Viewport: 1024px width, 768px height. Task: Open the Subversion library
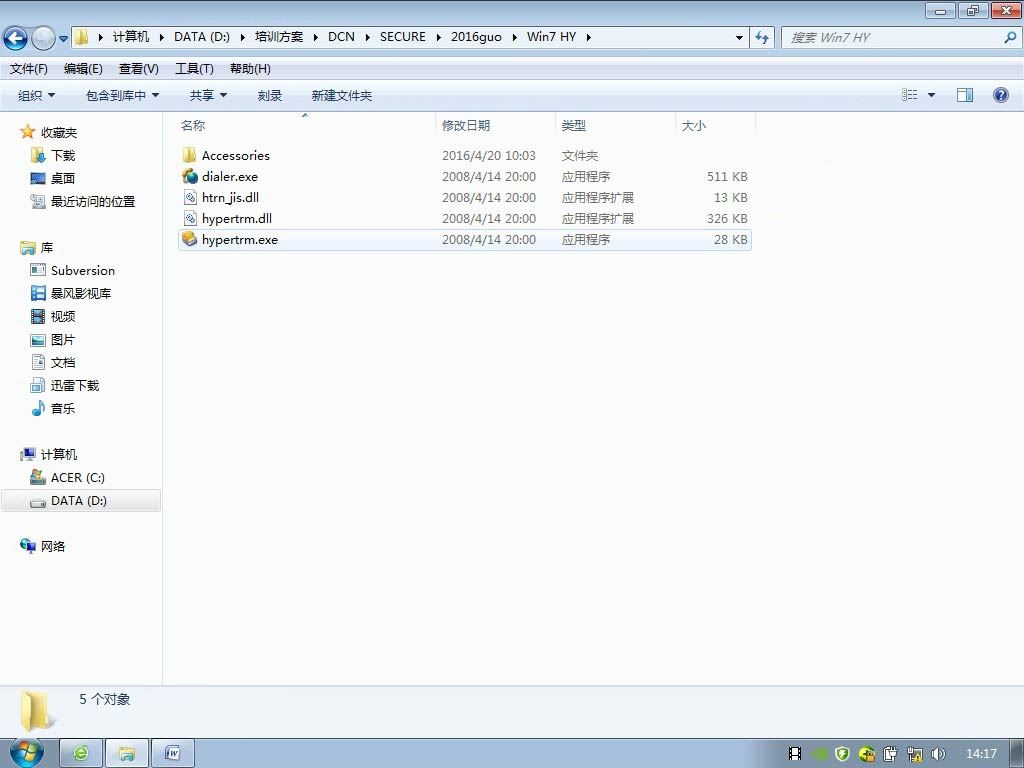pyautogui.click(x=82, y=270)
